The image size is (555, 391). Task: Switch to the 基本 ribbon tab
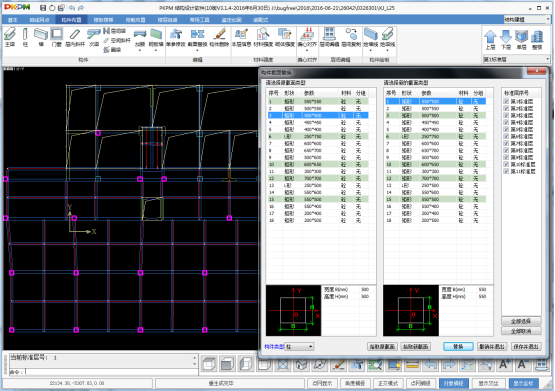13,20
